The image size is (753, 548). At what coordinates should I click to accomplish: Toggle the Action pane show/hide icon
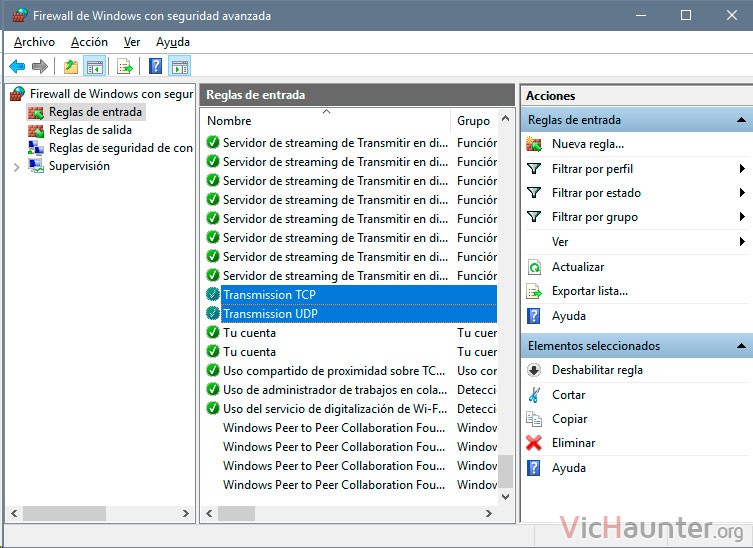point(180,66)
